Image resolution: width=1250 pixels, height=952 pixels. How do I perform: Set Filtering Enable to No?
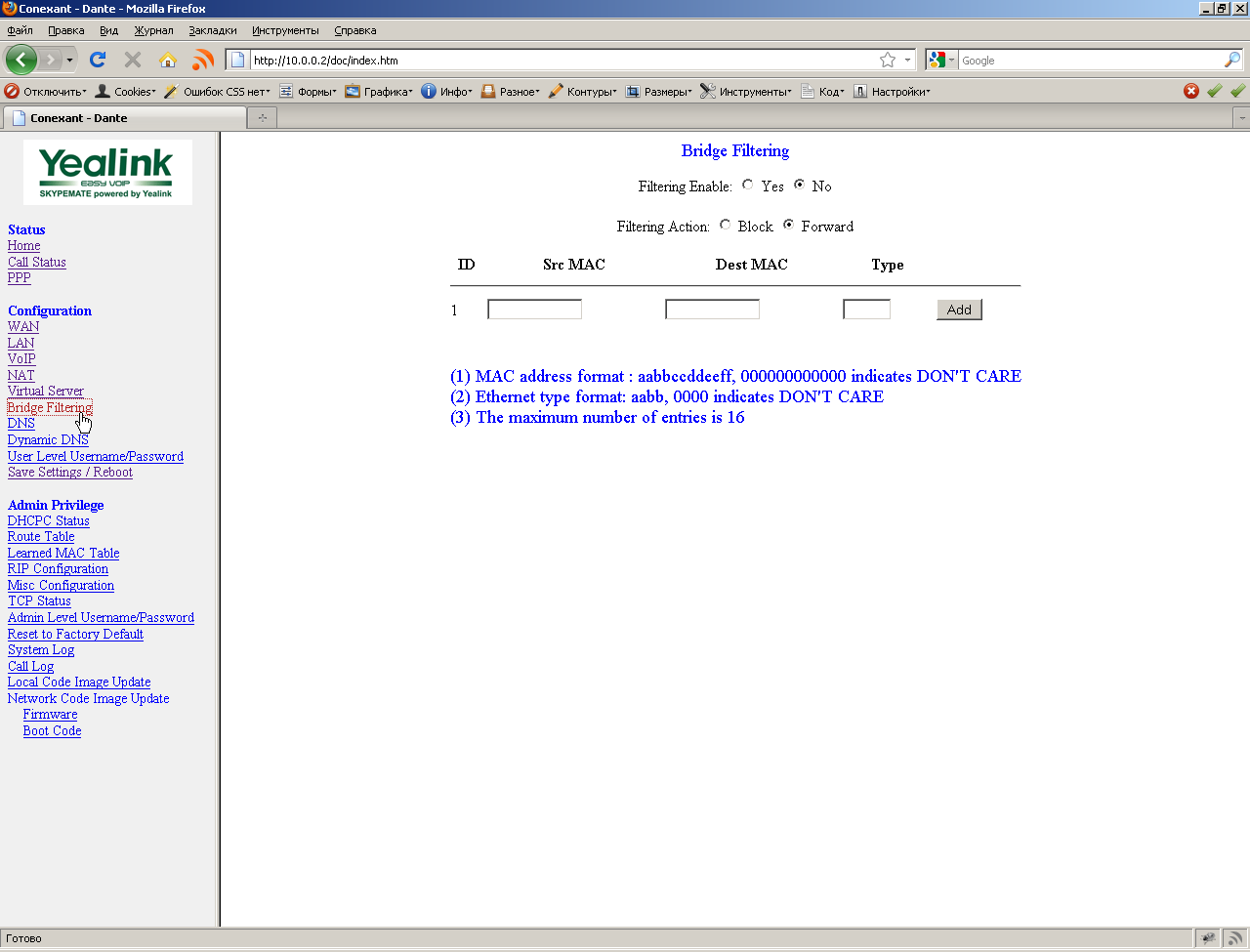(x=799, y=185)
